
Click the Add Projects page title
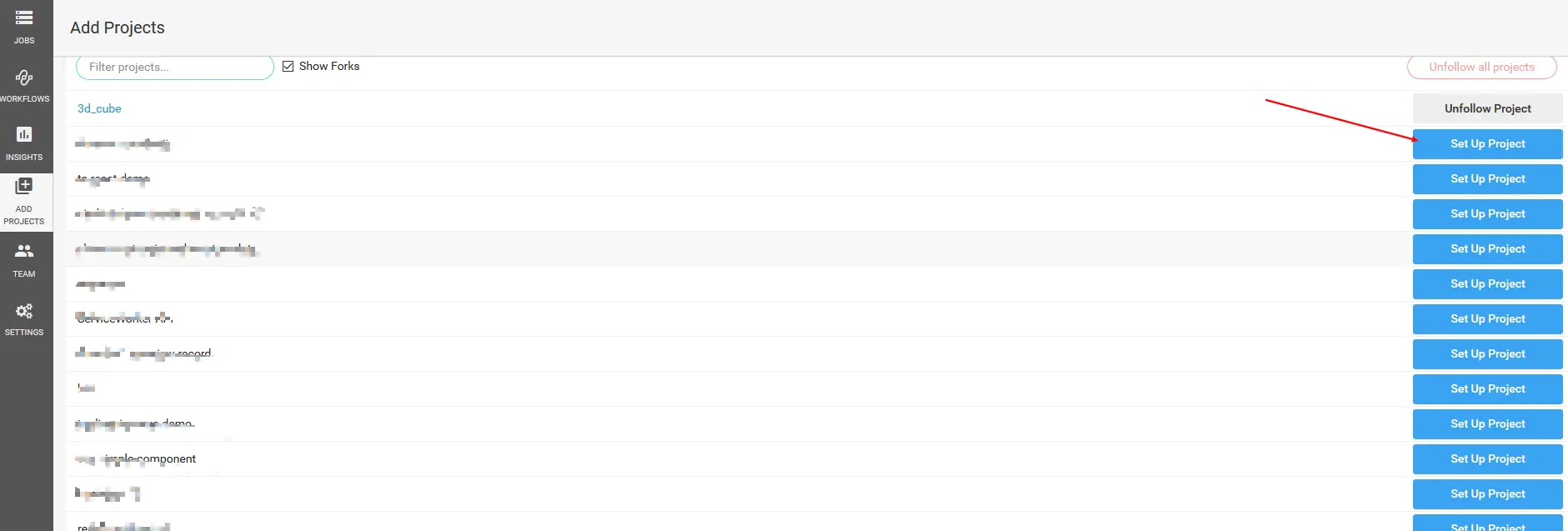click(x=118, y=28)
